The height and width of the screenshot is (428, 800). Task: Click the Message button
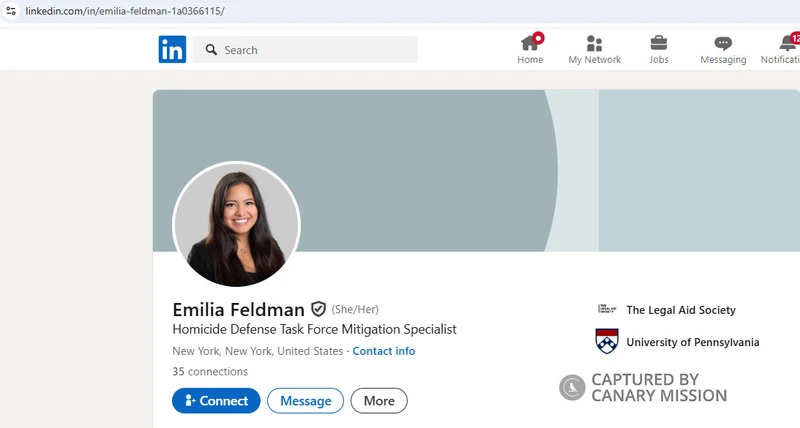coord(306,400)
